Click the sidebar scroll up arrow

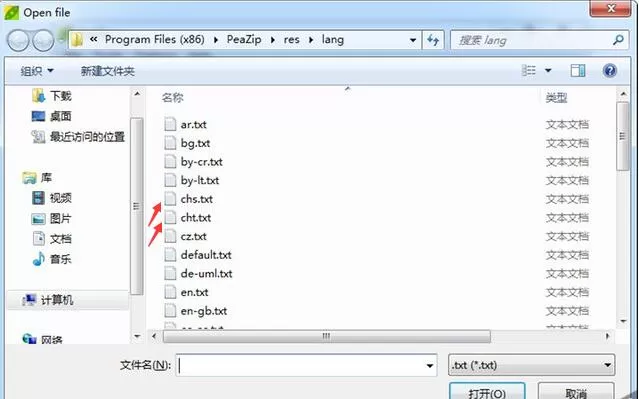[137, 94]
